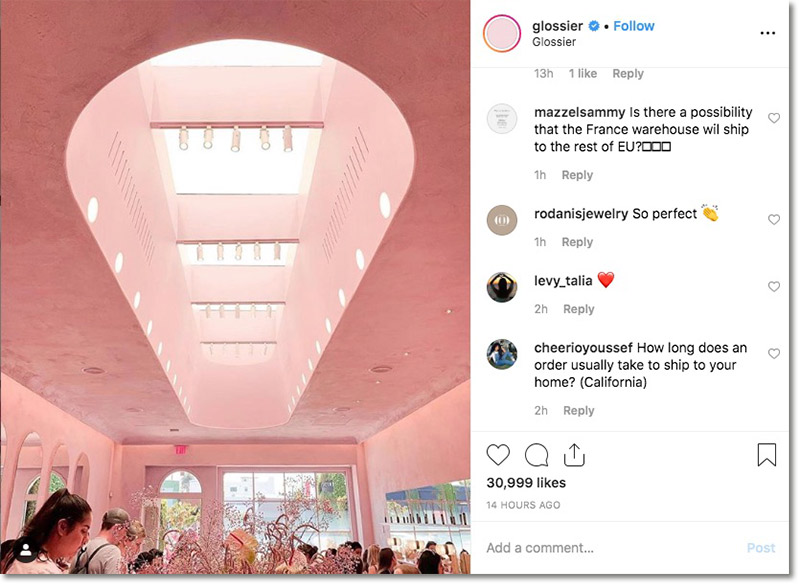
Task: Open the three-dot more options menu
Action: [767, 33]
